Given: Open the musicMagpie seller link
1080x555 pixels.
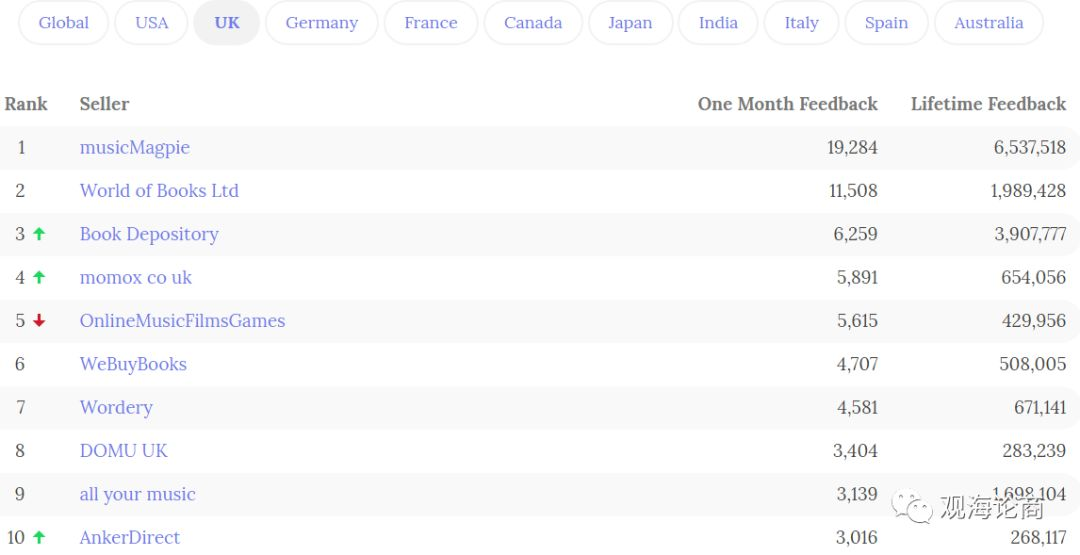Looking at the screenshot, I should click(135, 147).
